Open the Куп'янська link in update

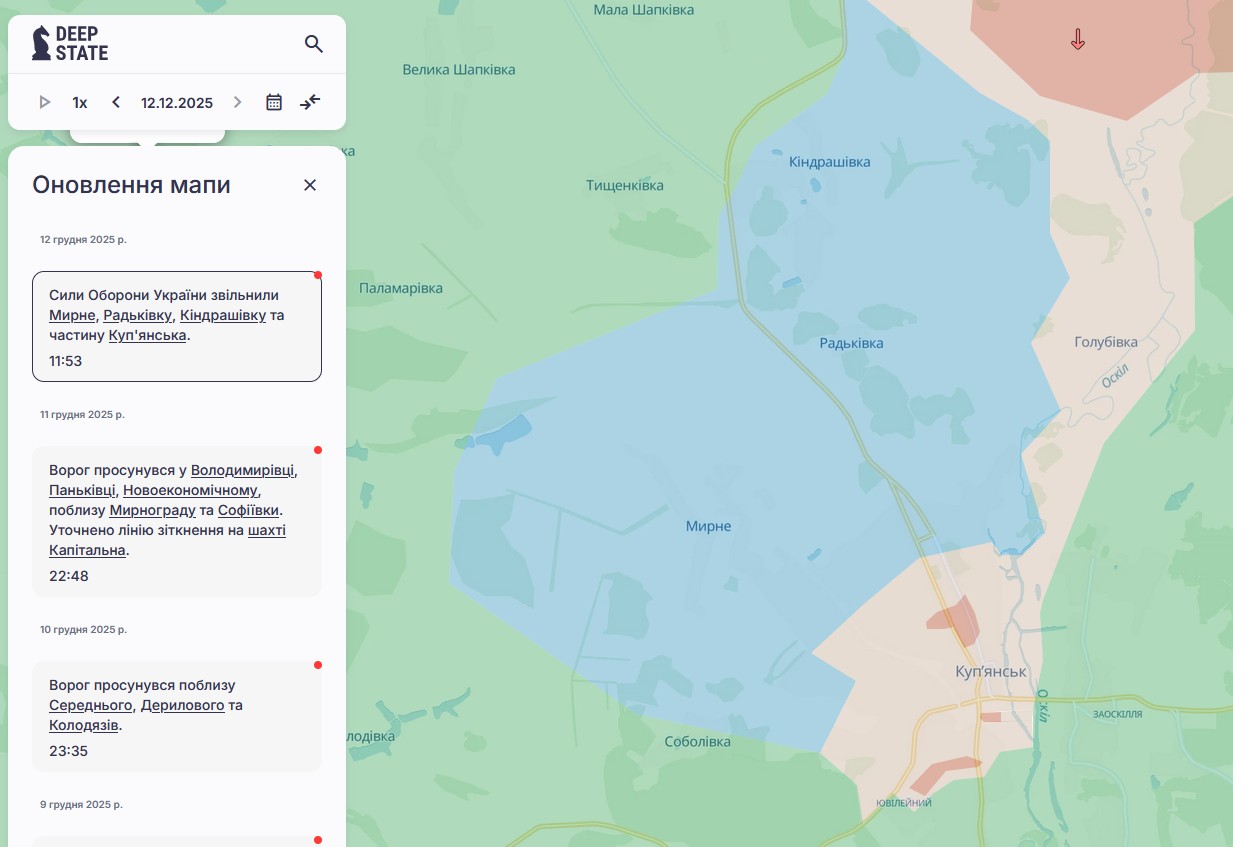tap(148, 335)
